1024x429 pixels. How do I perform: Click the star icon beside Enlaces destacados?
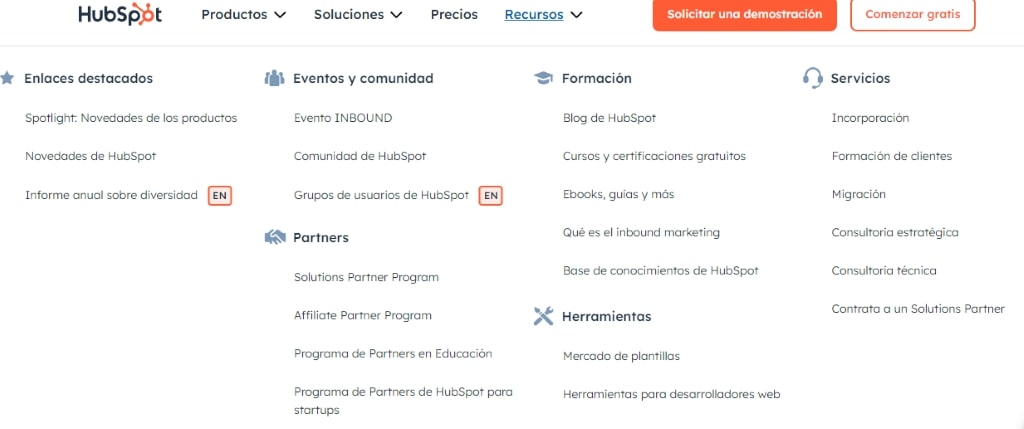pos(7,78)
